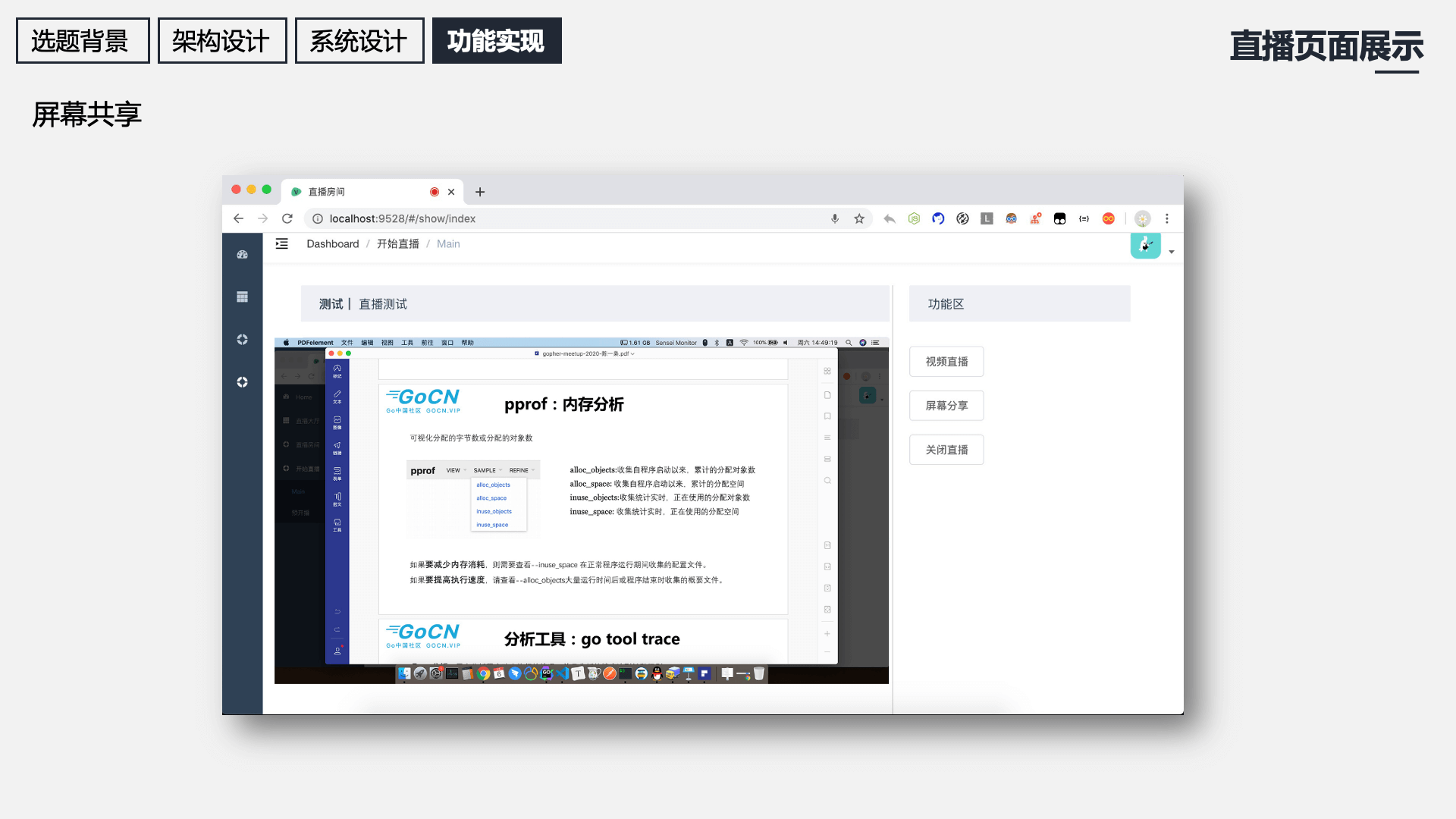Start 视频直播 video streaming button

[946, 362]
